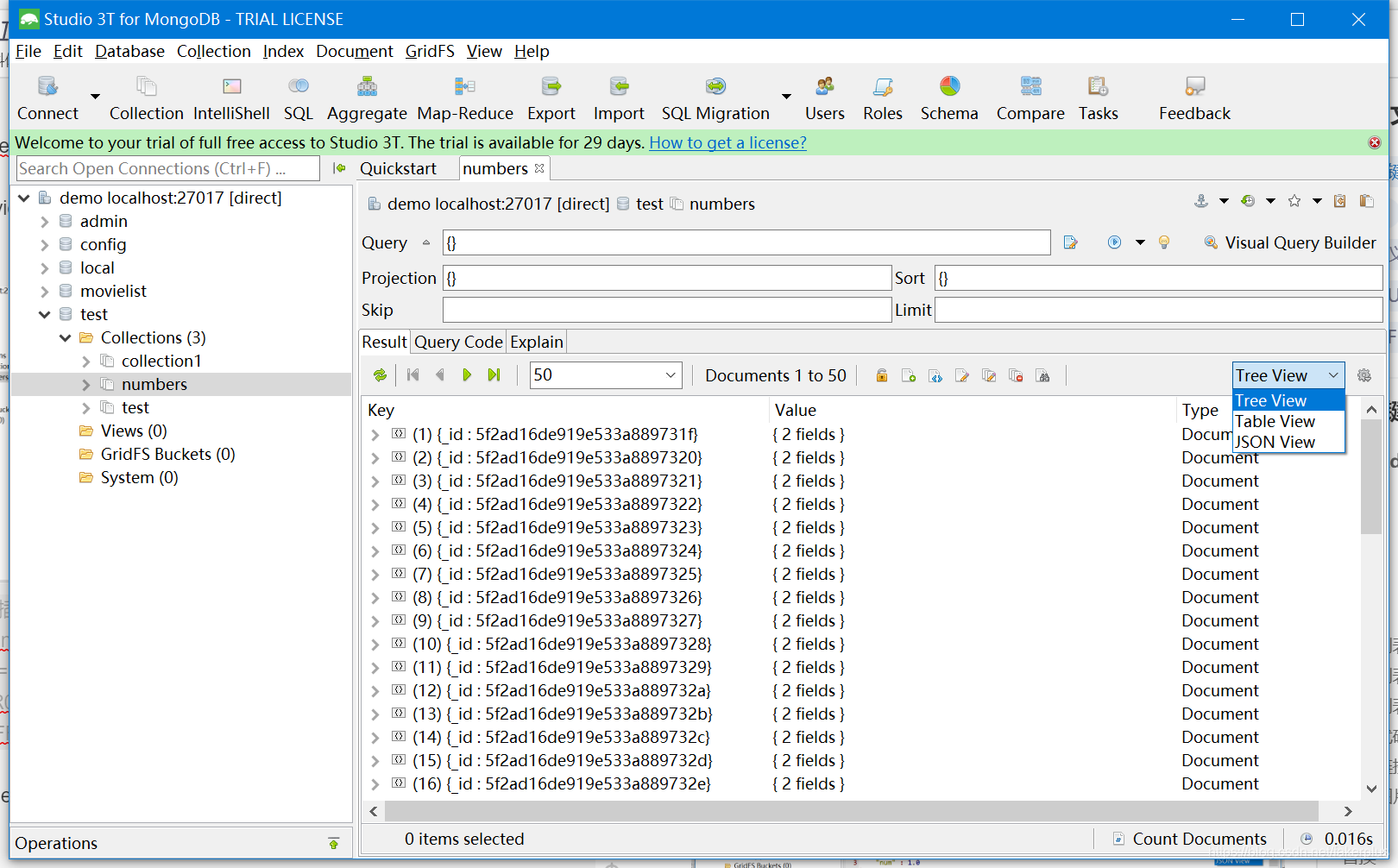Open the Feedback dialog
Image resolution: width=1398 pixels, height=868 pixels.
[x=1194, y=98]
